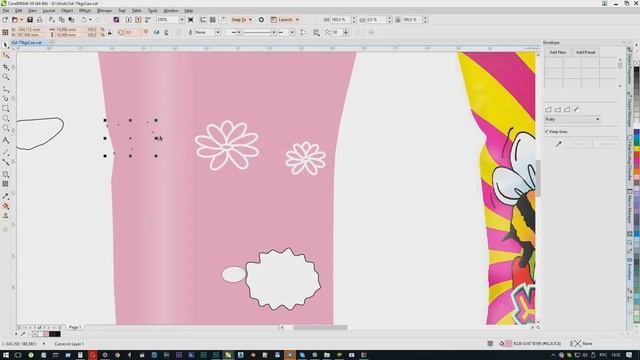
Task: Select the Text tool
Action: point(6,140)
